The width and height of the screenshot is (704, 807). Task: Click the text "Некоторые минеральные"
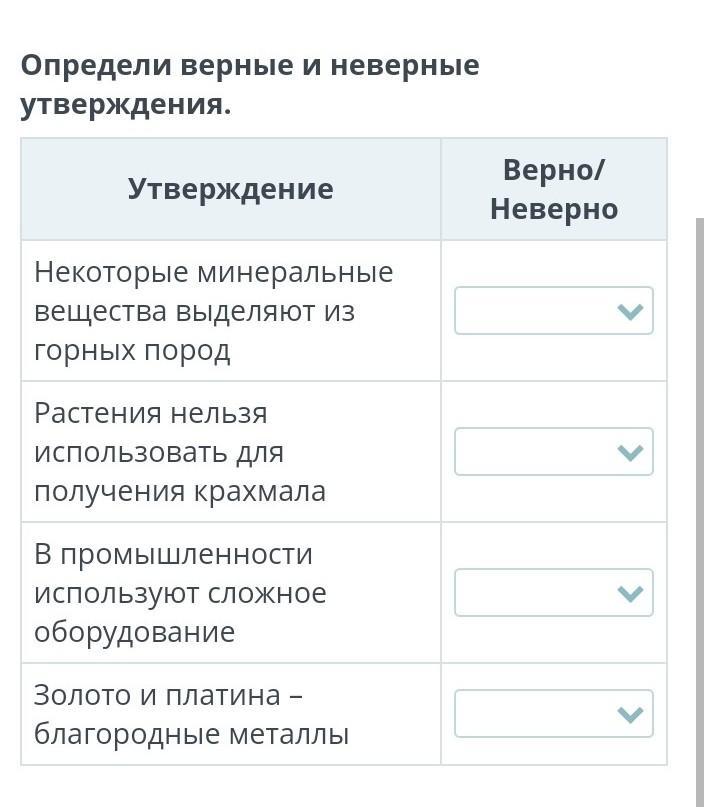(x=213, y=272)
